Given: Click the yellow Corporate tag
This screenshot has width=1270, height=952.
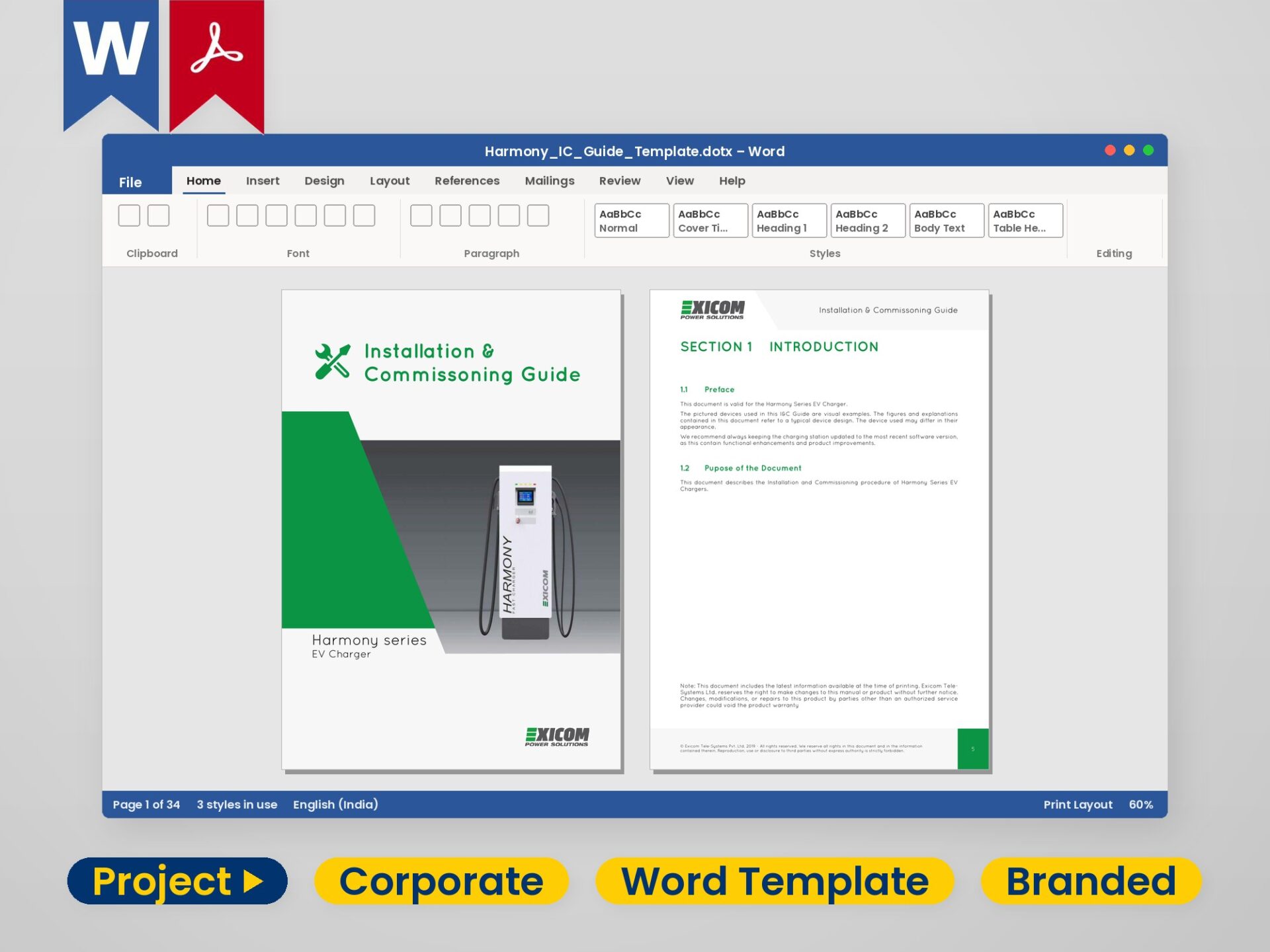Looking at the screenshot, I should (441, 881).
